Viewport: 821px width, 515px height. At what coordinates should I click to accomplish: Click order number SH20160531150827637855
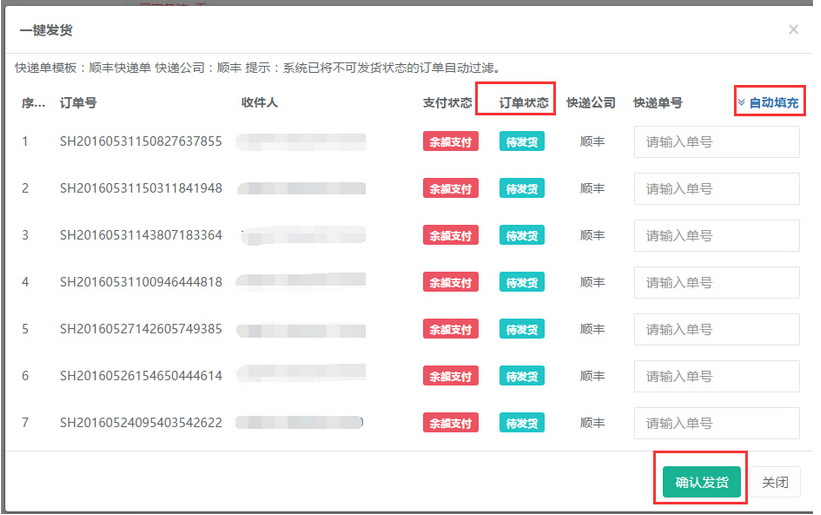point(140,142)
